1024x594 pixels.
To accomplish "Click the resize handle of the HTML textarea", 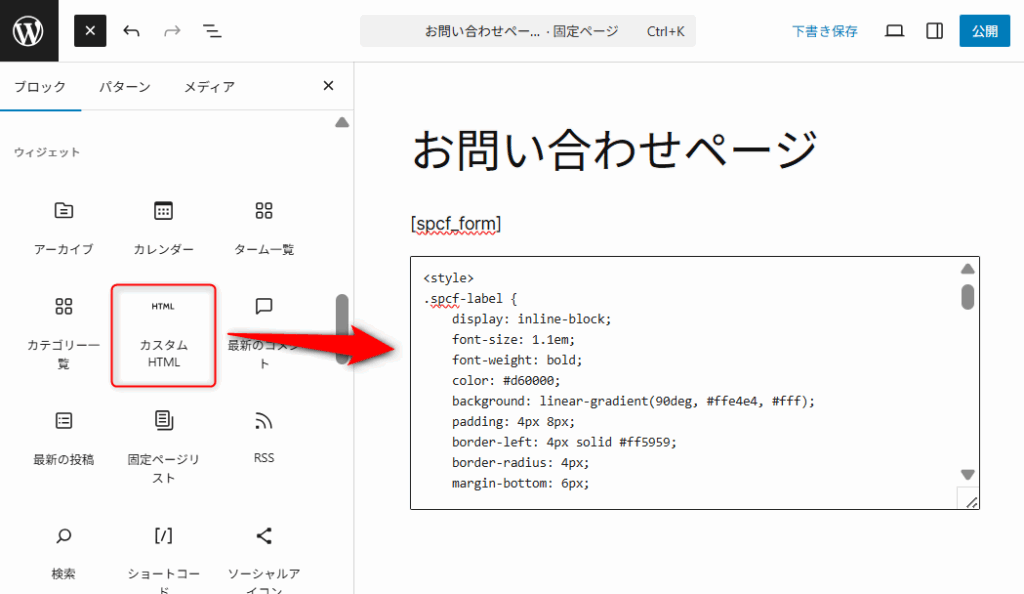I will coord(970,501).
